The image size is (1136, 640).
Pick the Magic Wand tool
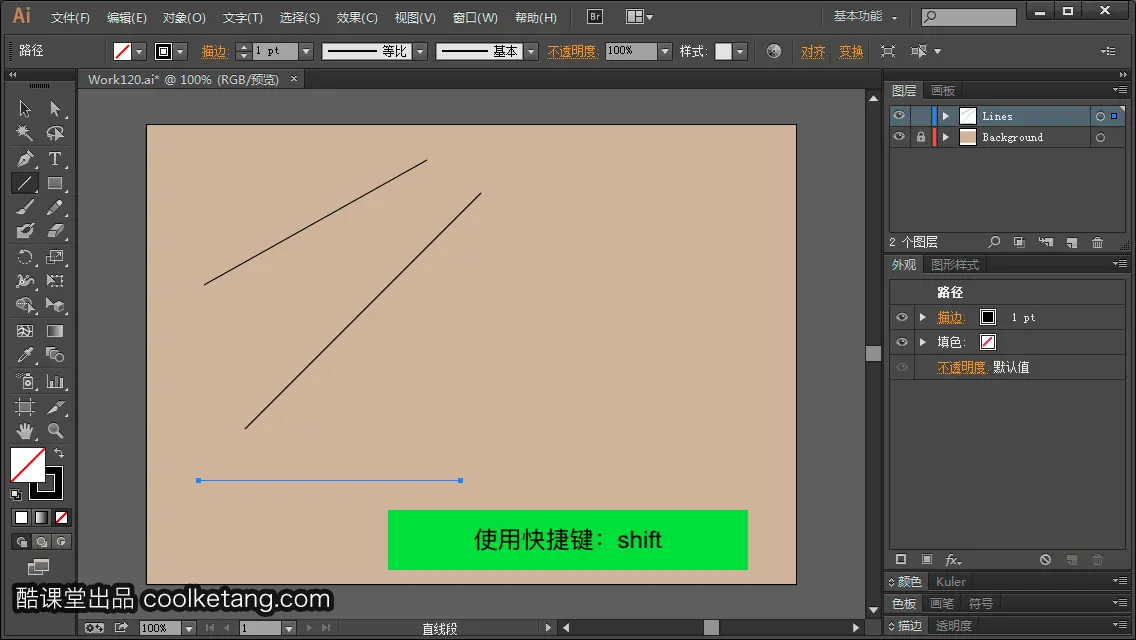point(25,133)
